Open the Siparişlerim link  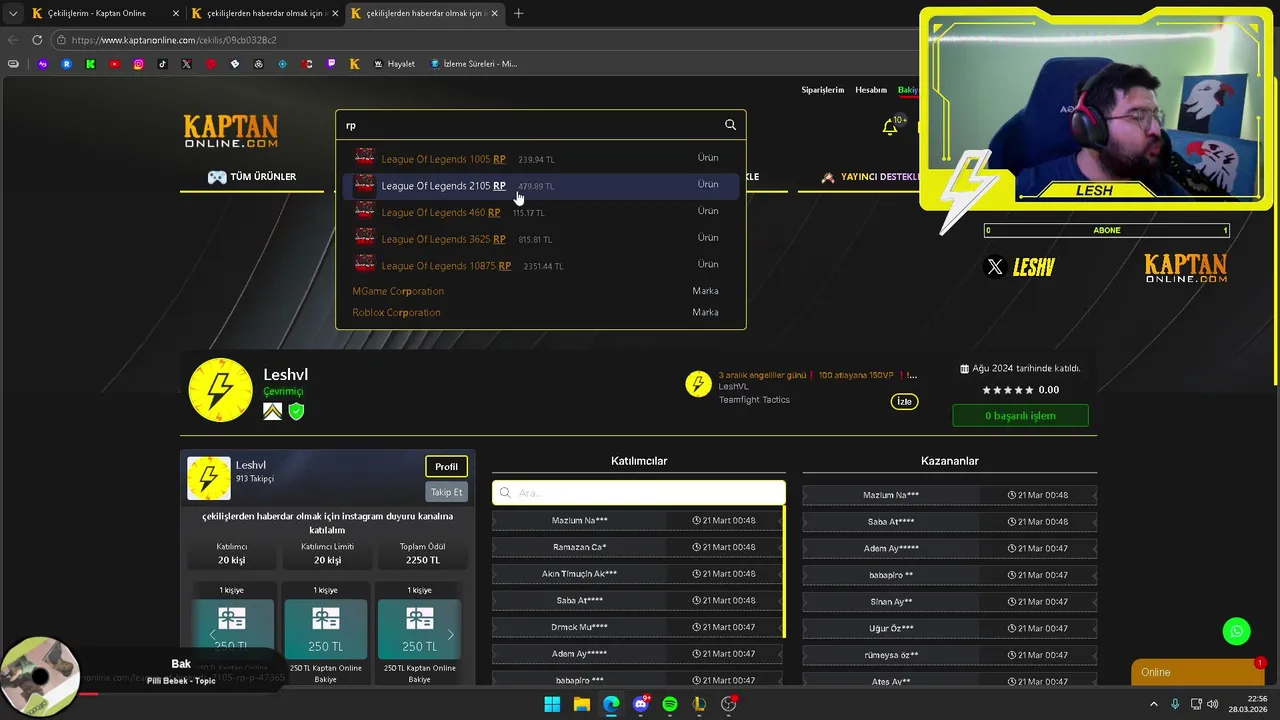(823, 90)
